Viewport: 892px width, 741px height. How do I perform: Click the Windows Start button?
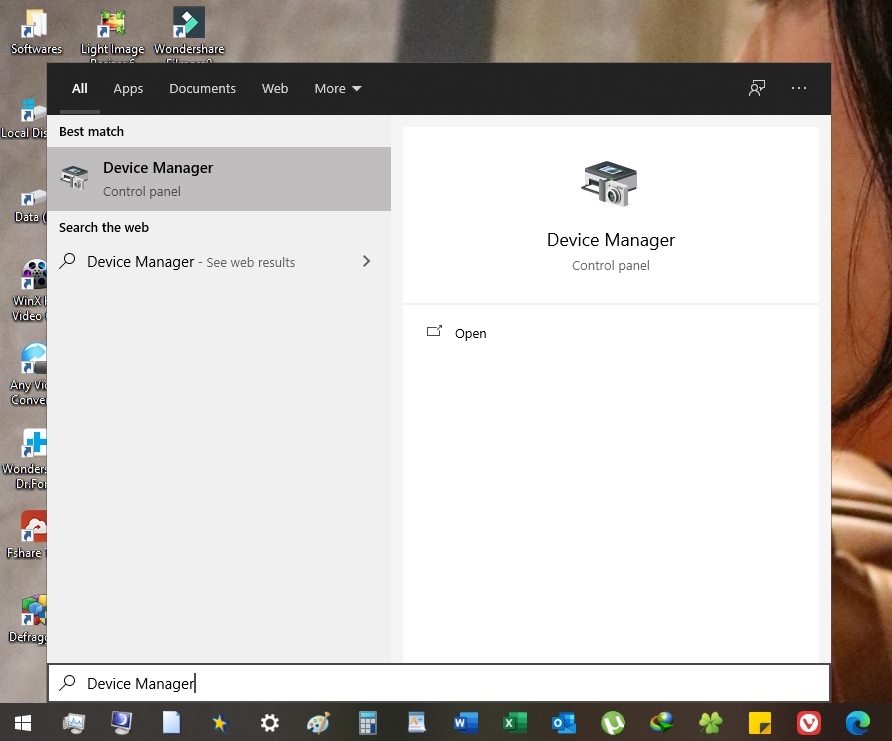coord(22,722)
